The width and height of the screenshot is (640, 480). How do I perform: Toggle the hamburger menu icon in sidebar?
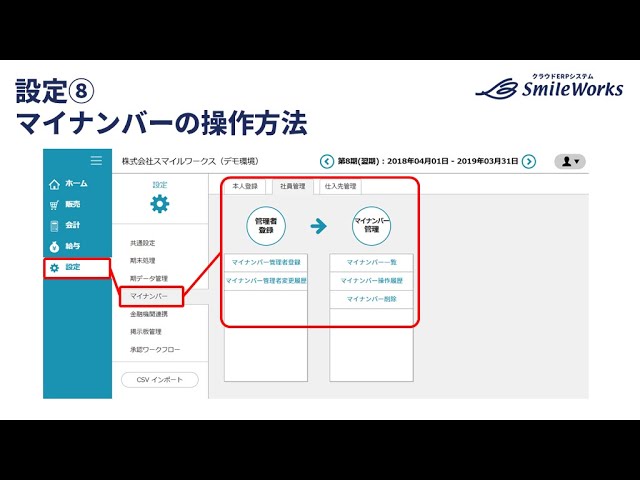96,160
